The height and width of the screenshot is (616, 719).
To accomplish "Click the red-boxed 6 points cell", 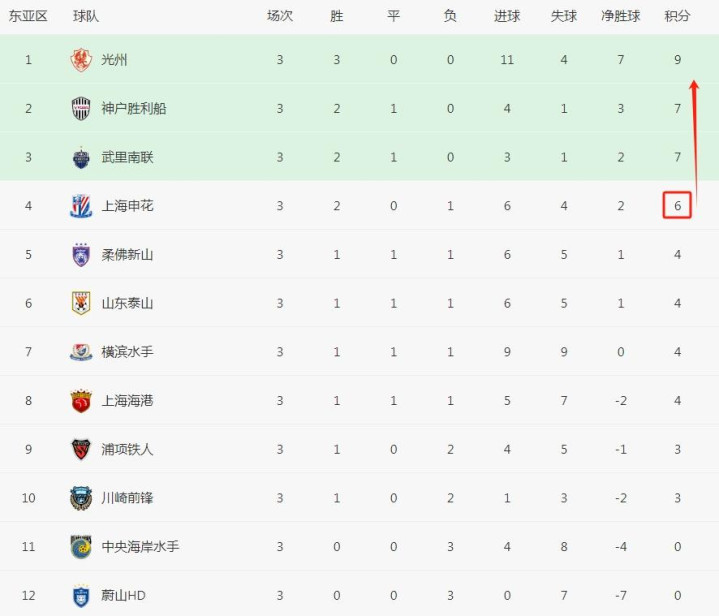I will 677,205.
